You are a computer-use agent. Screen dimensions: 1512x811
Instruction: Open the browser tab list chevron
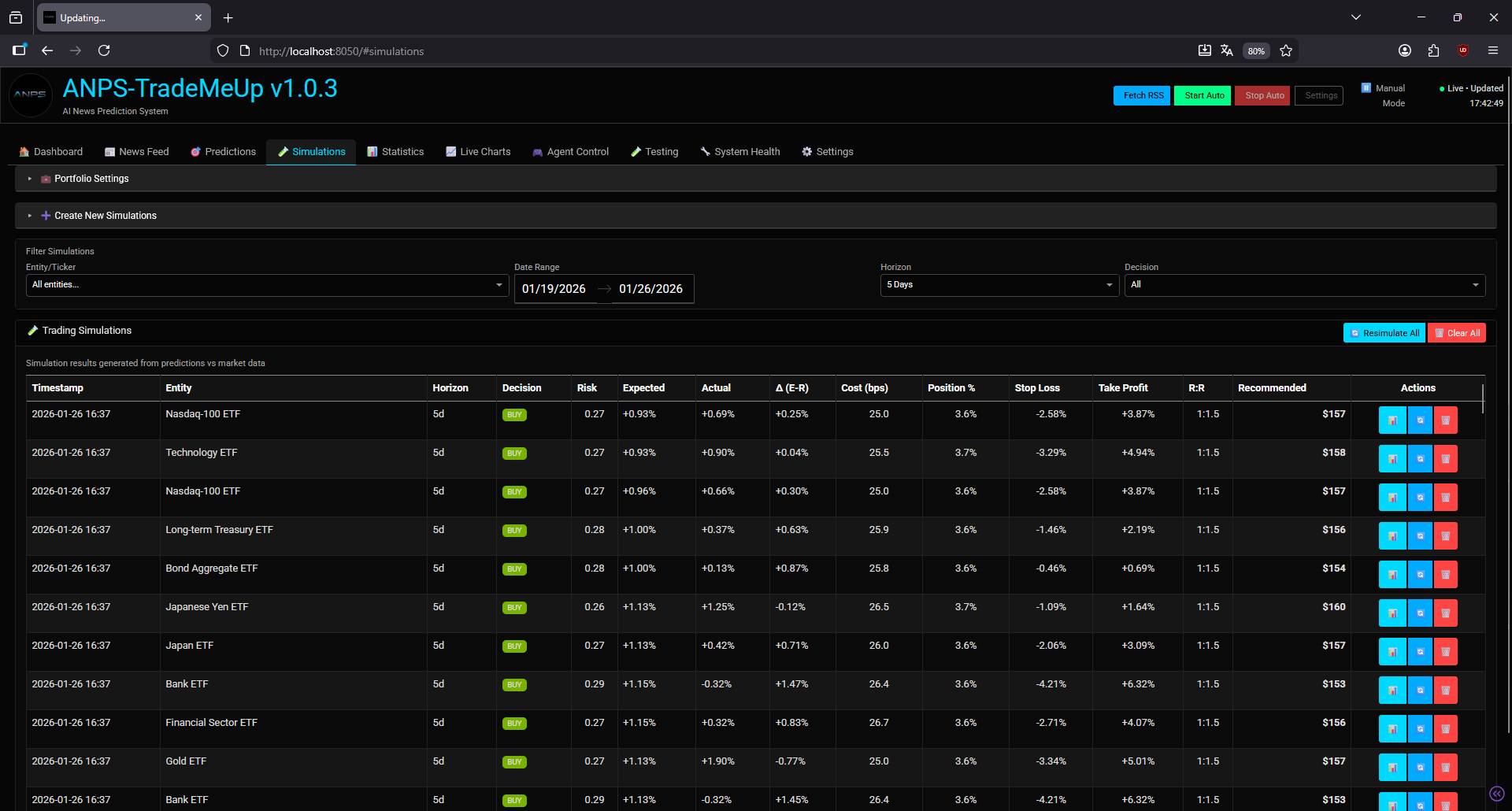pyautogui.click(x=1356, y=17)
